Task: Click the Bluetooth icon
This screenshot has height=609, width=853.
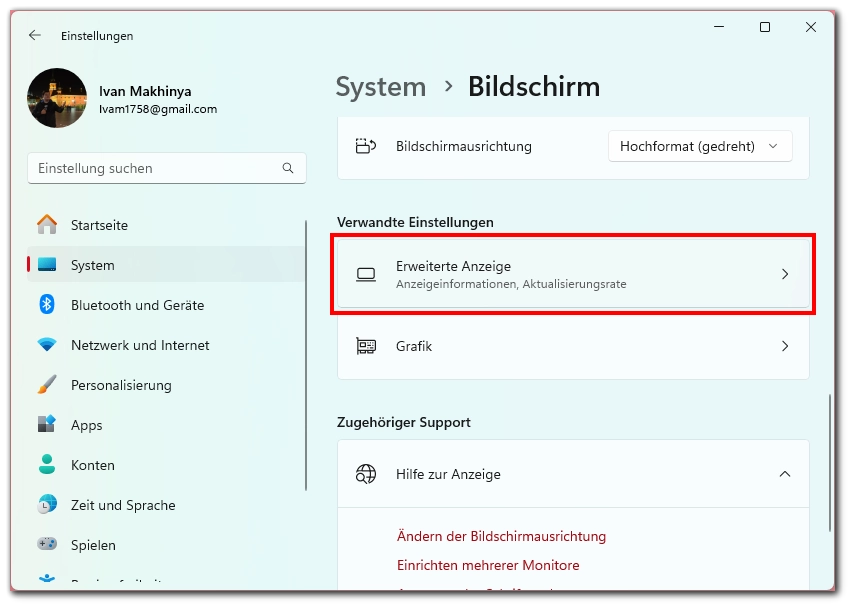Action: point(47,304)
